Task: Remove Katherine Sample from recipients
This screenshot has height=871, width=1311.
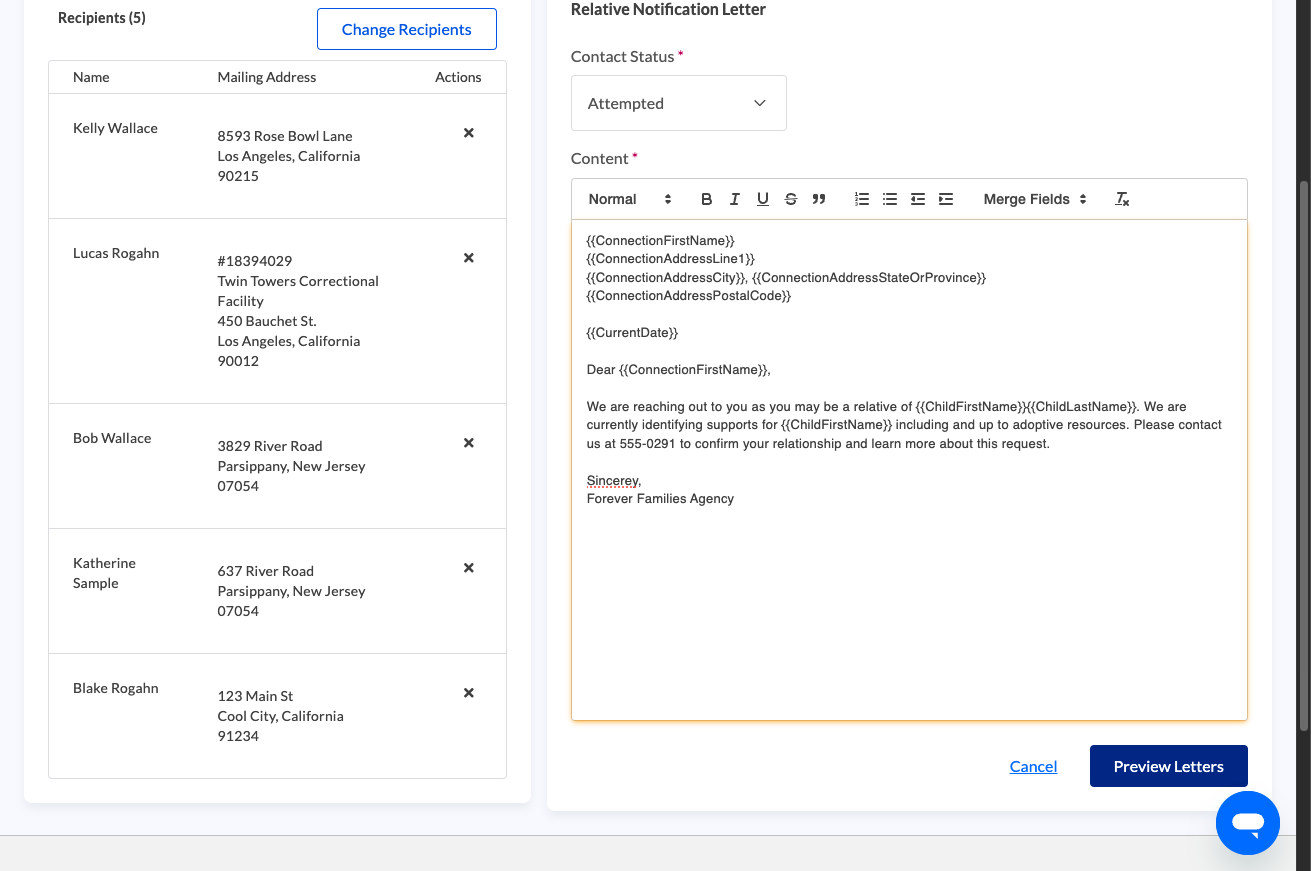Action: [x=468, y=568]
